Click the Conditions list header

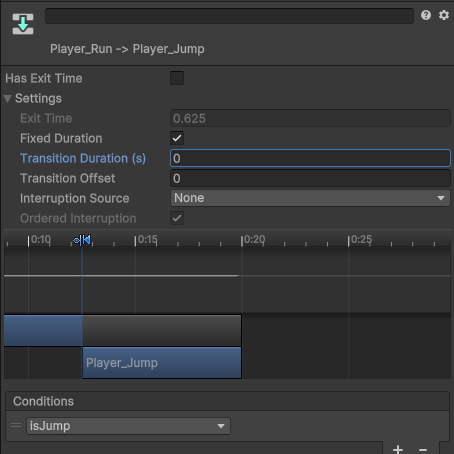click(228, 401)
